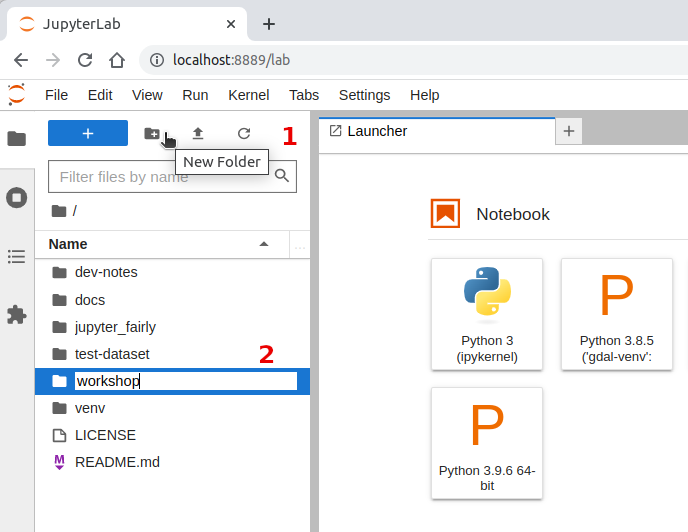Select the jupyter_fairly folder
Screen dimensions: 688x532
(172, 327)
